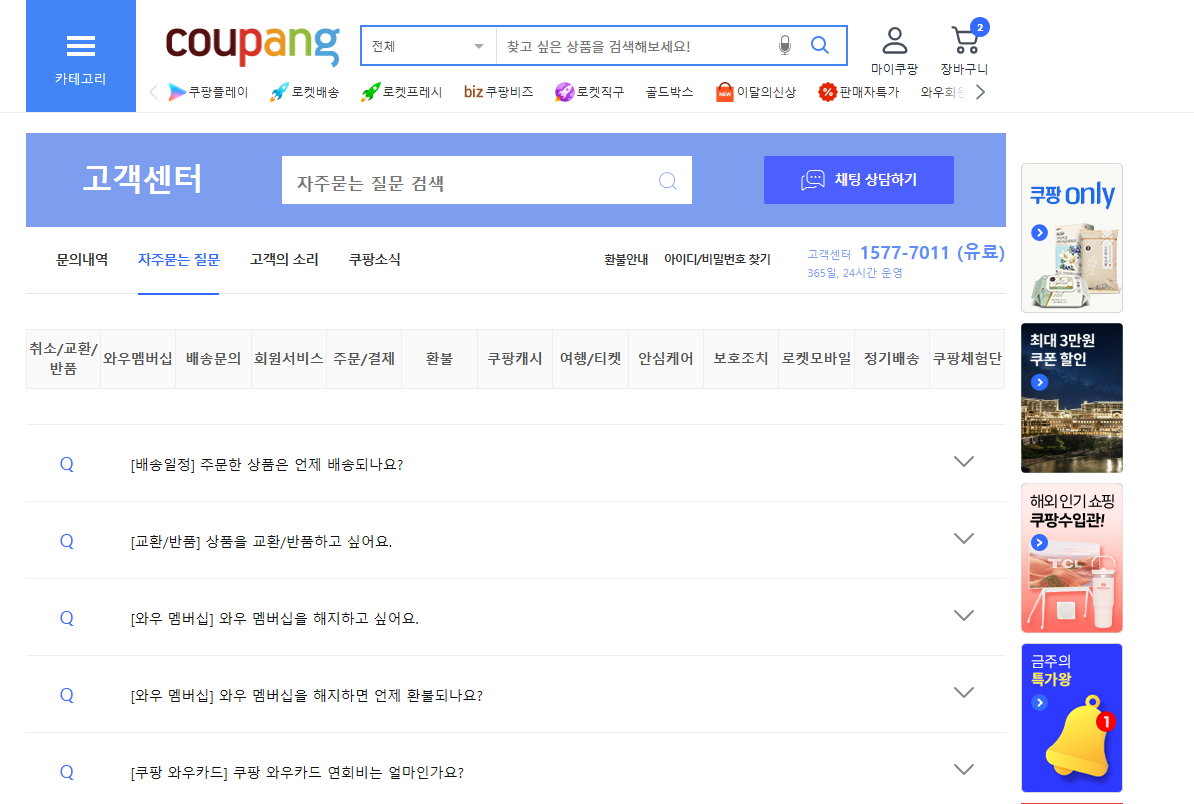Select 안심케어 FAQ category
This screenshot has height=804, width=1194.
click(666, 359)
